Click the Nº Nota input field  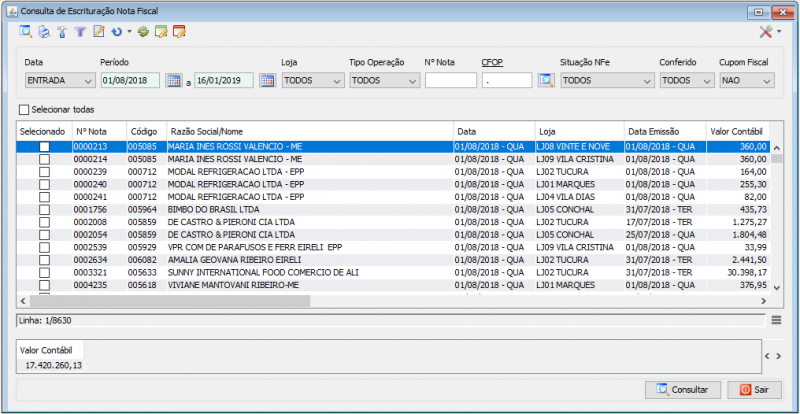pyautogui.click(x=451, y=81)
